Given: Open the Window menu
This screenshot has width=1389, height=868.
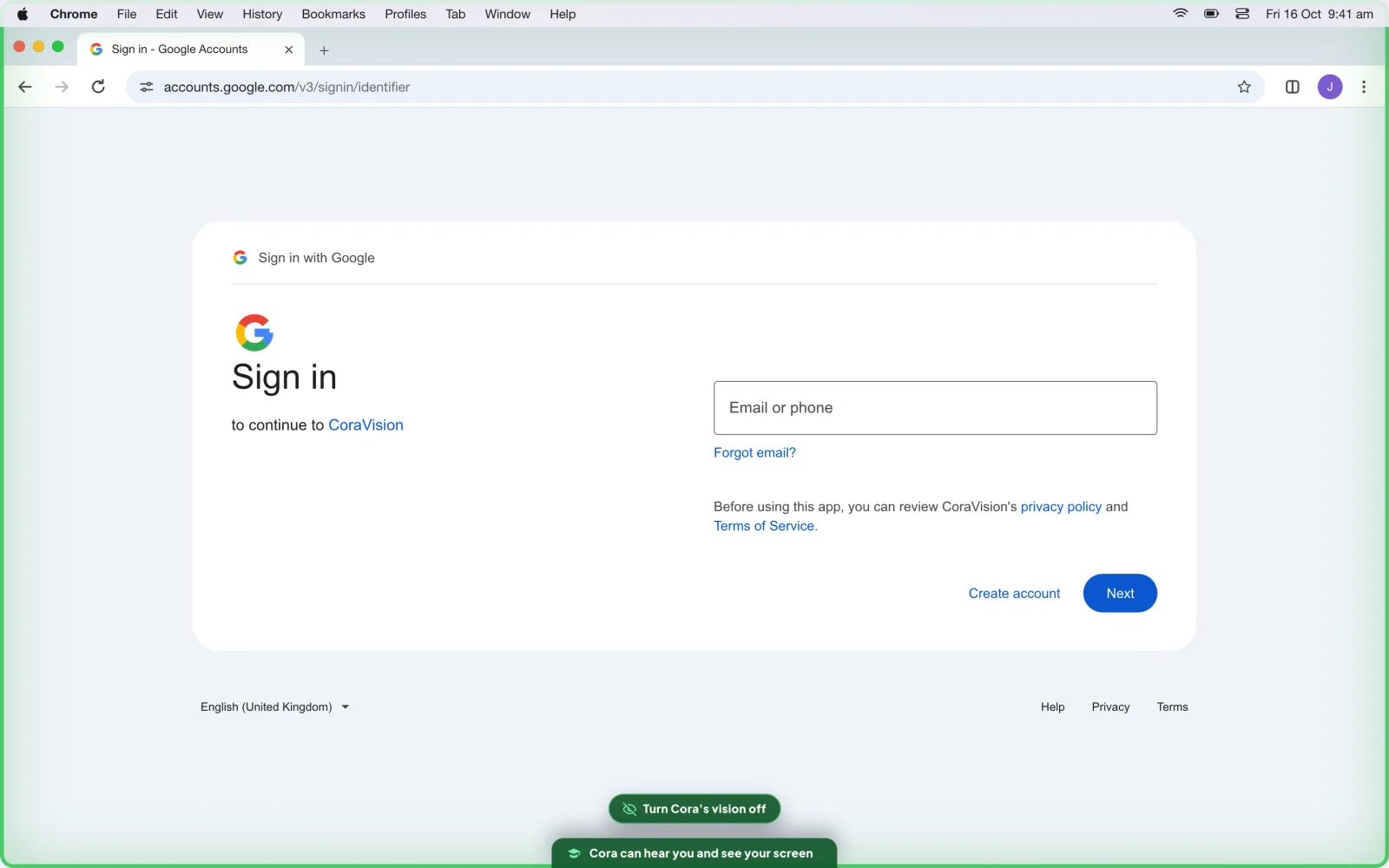Looking at the screenshot, I should pos(507,14).
